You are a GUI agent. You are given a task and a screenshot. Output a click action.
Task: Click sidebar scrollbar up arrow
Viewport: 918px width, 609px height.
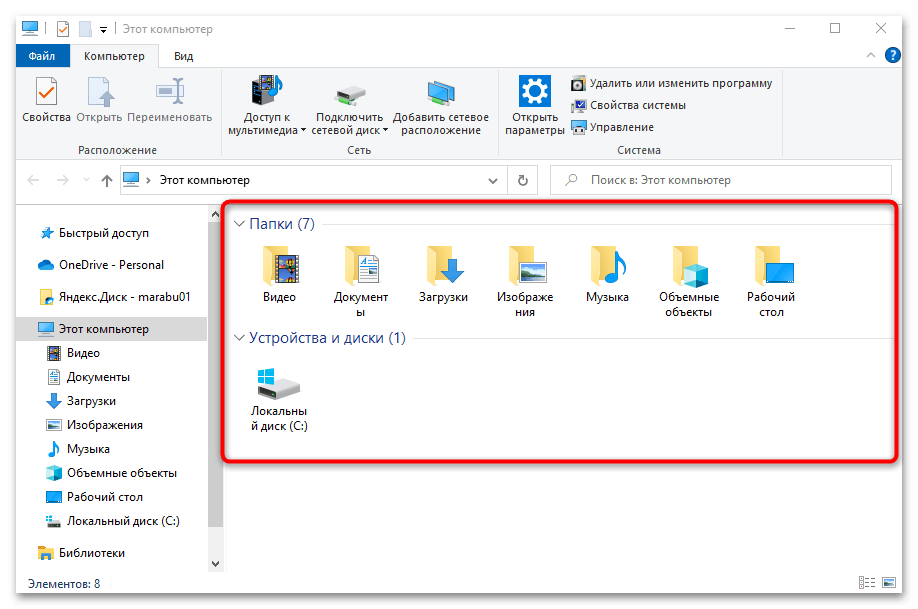(x=215, y=214)
